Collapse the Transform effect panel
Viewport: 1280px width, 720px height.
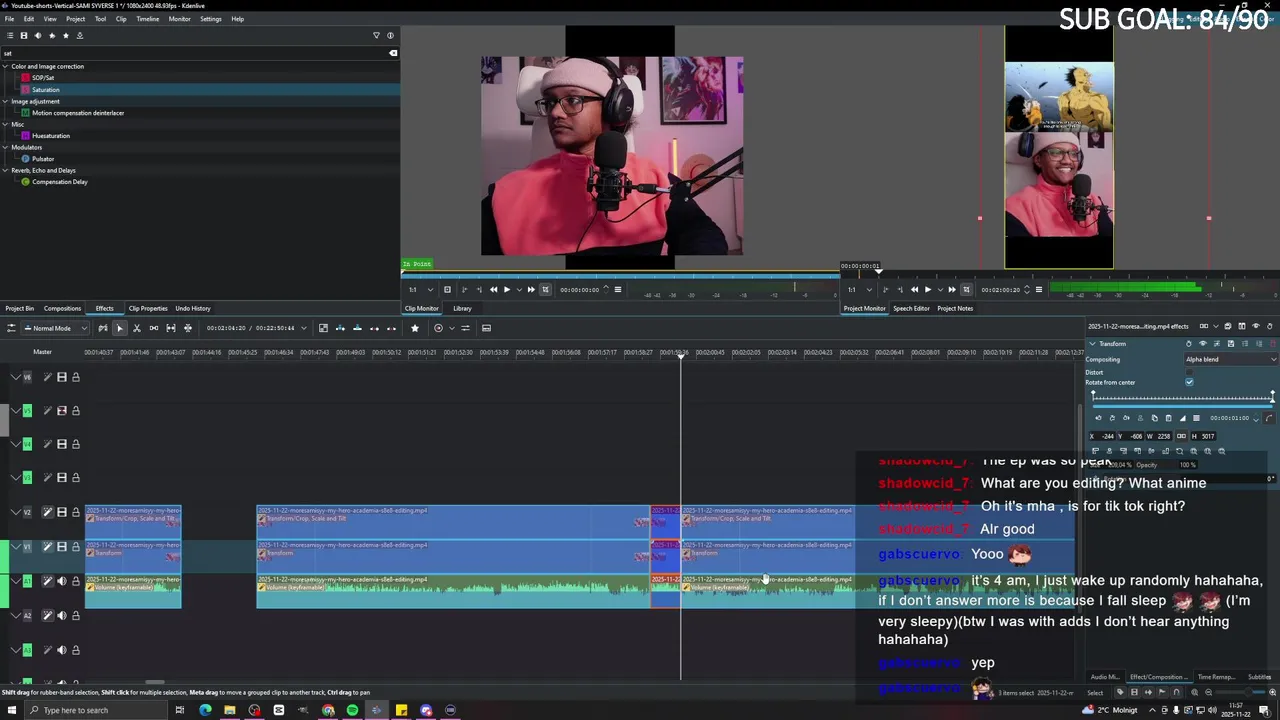[1092, 344]
